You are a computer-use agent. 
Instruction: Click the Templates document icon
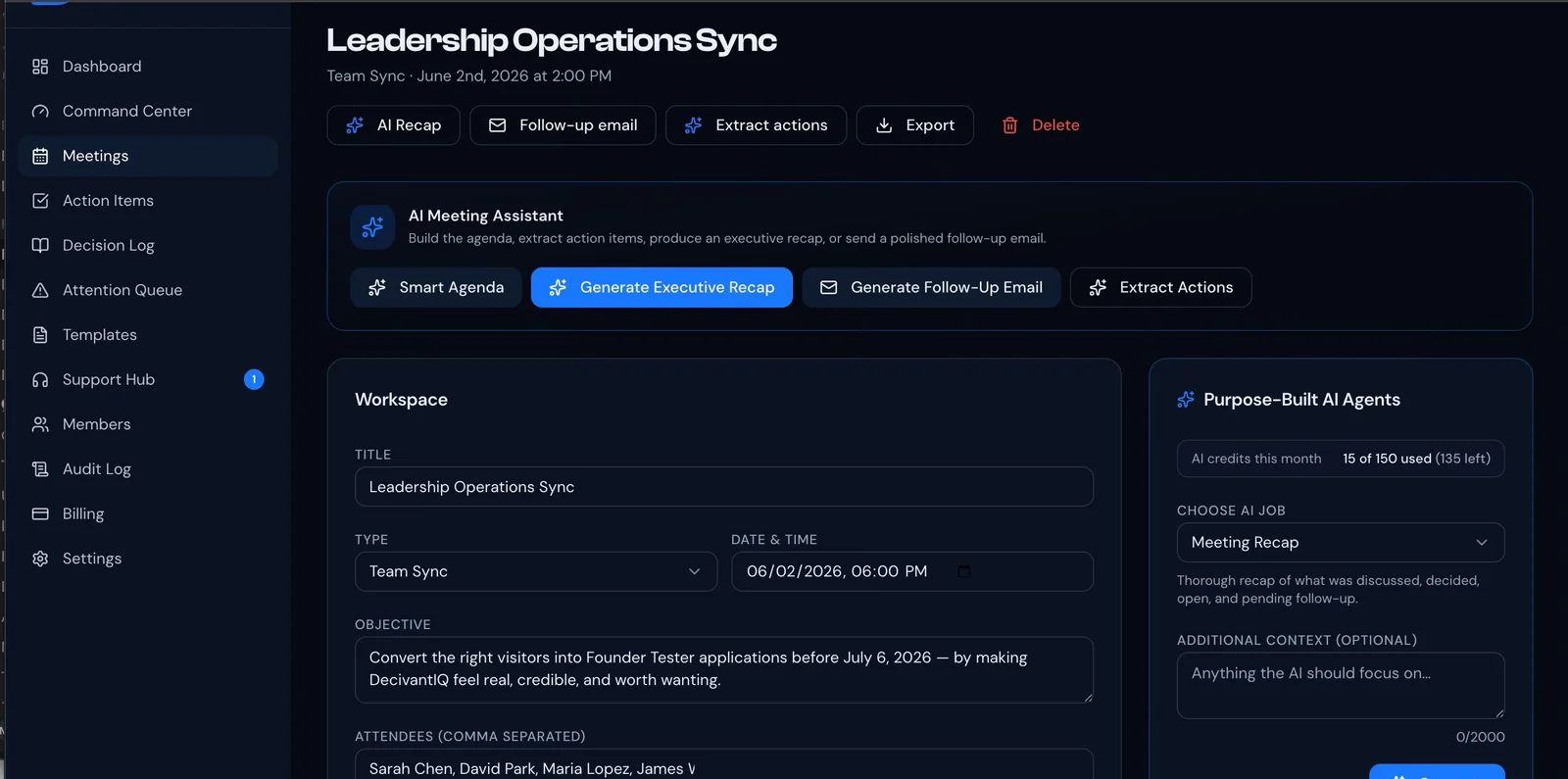click(x=40, y=335)
